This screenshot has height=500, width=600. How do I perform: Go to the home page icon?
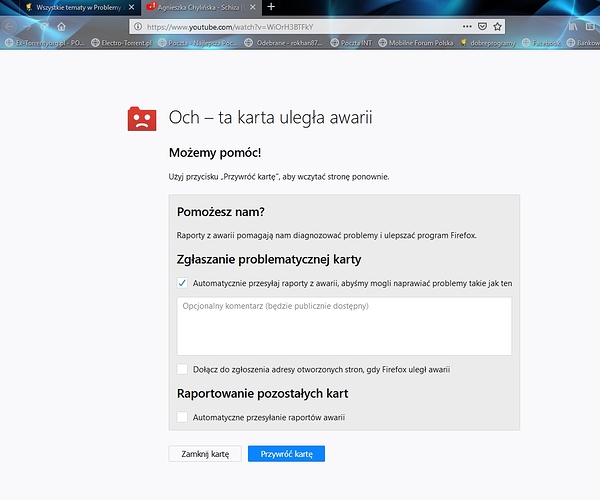[61, 26]
